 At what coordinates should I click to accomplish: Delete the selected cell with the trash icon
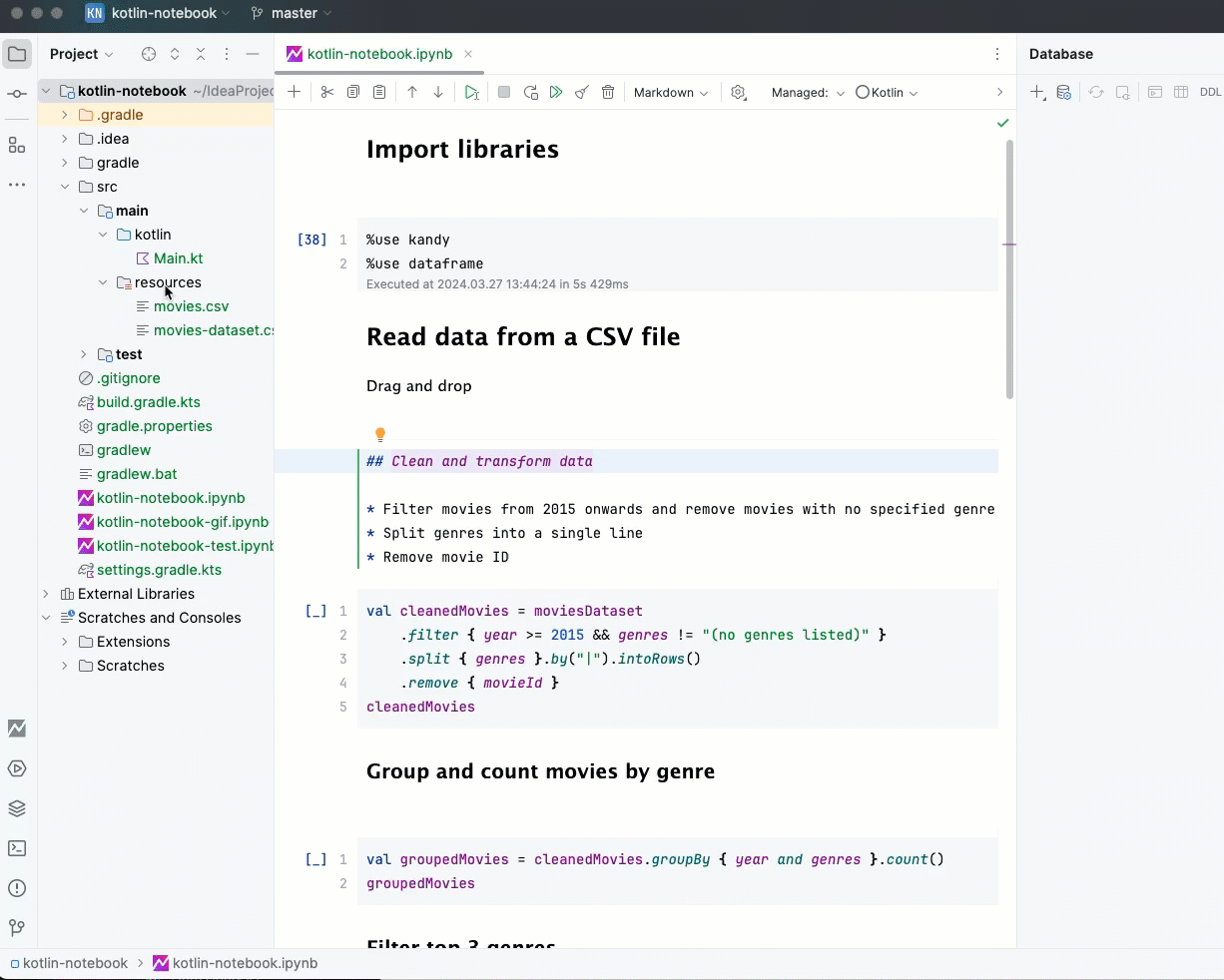[608, 92]
